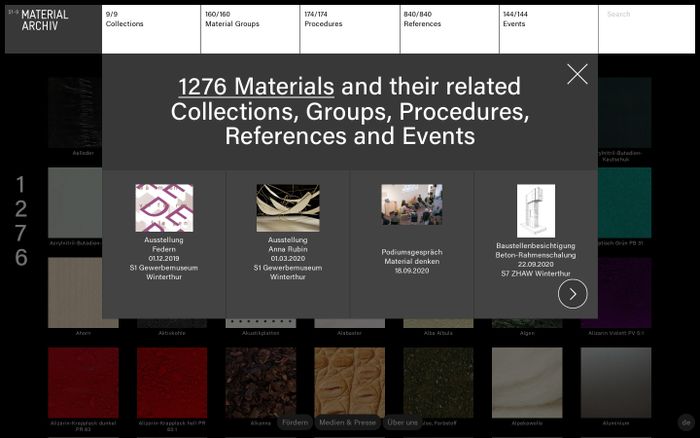Click the next arrow in events carousel
The width and height of the screenshot is (700, 438).
572,293
